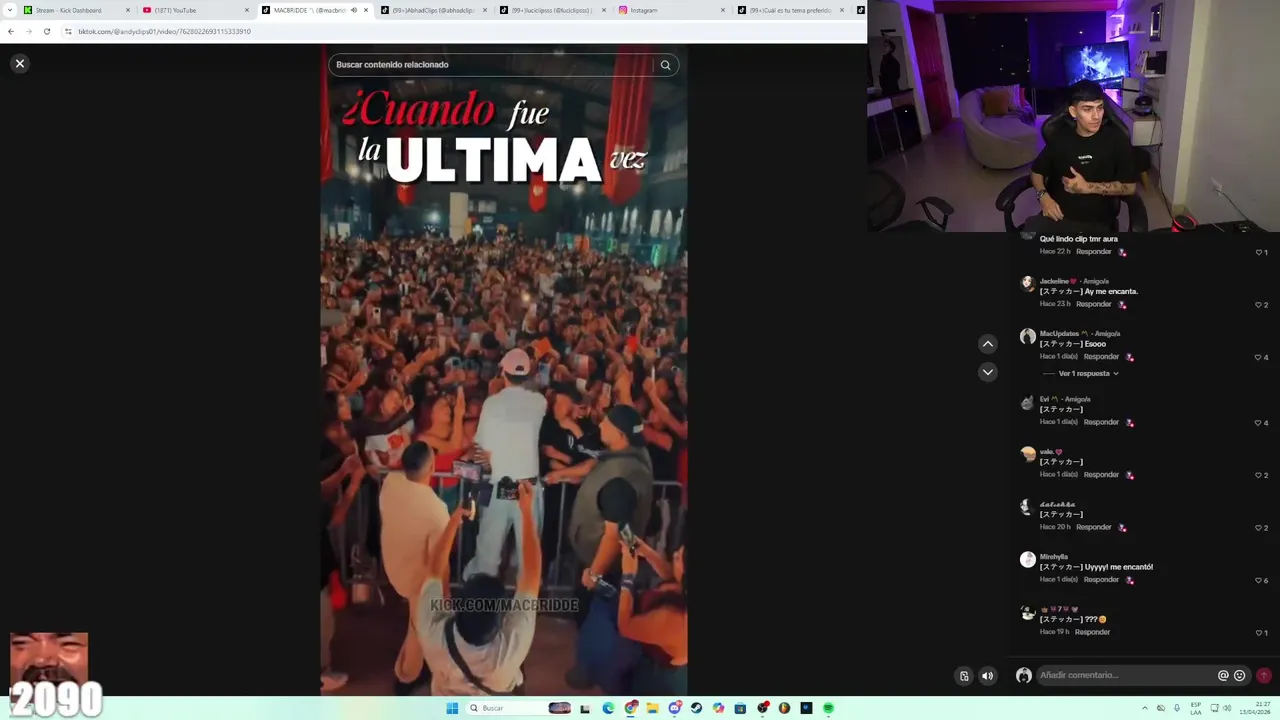Viewport: 1280px width, 720px height.
Task: Switch to the AbhadClips TikTok tab
Action: (x=433, y=10)
